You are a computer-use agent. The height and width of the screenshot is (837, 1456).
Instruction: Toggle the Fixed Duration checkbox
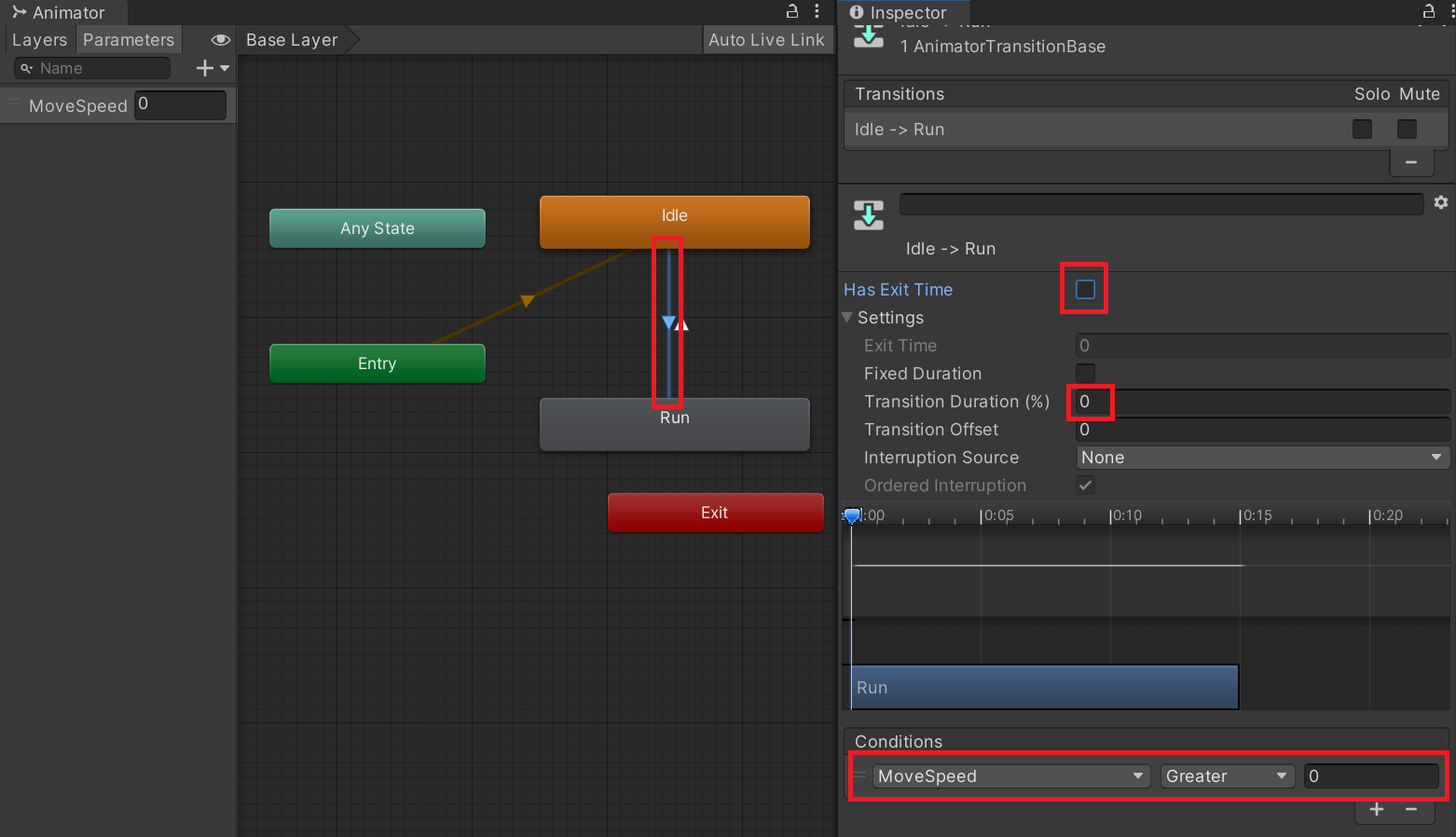click(1085, 373)
